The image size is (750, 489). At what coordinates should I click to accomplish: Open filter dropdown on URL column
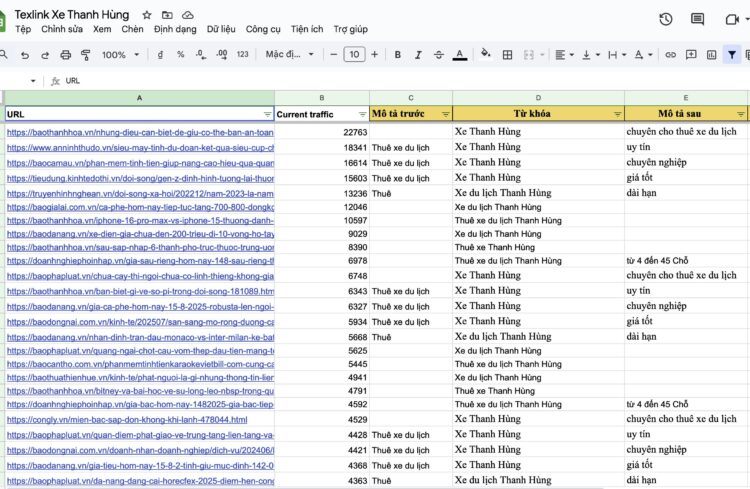[x=267, y=114]
